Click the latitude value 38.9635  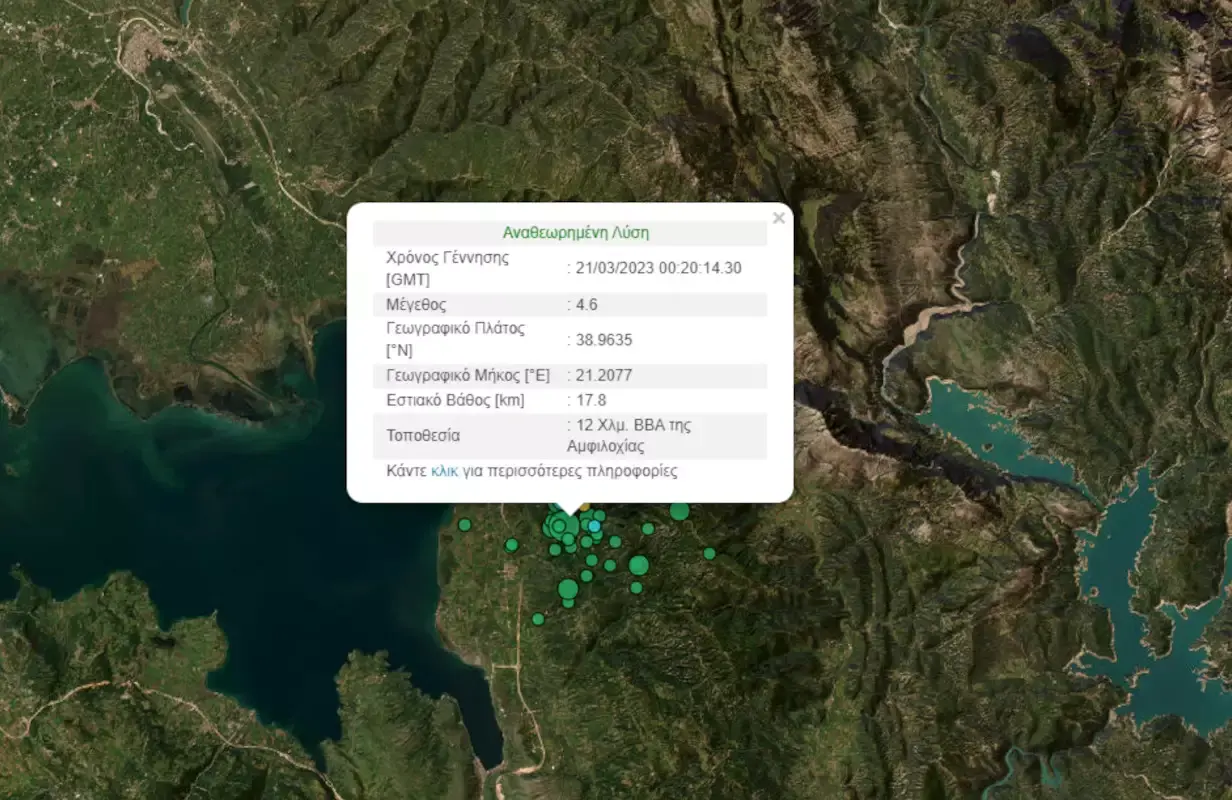tap(602, 340)
